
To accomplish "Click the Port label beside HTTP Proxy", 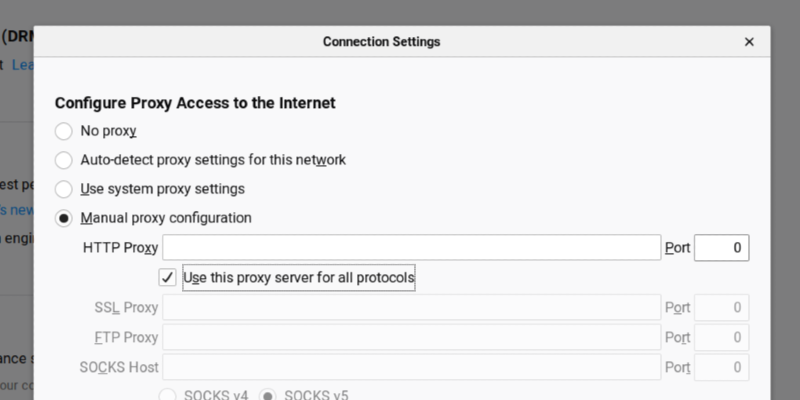I will [x=677, y=248].
